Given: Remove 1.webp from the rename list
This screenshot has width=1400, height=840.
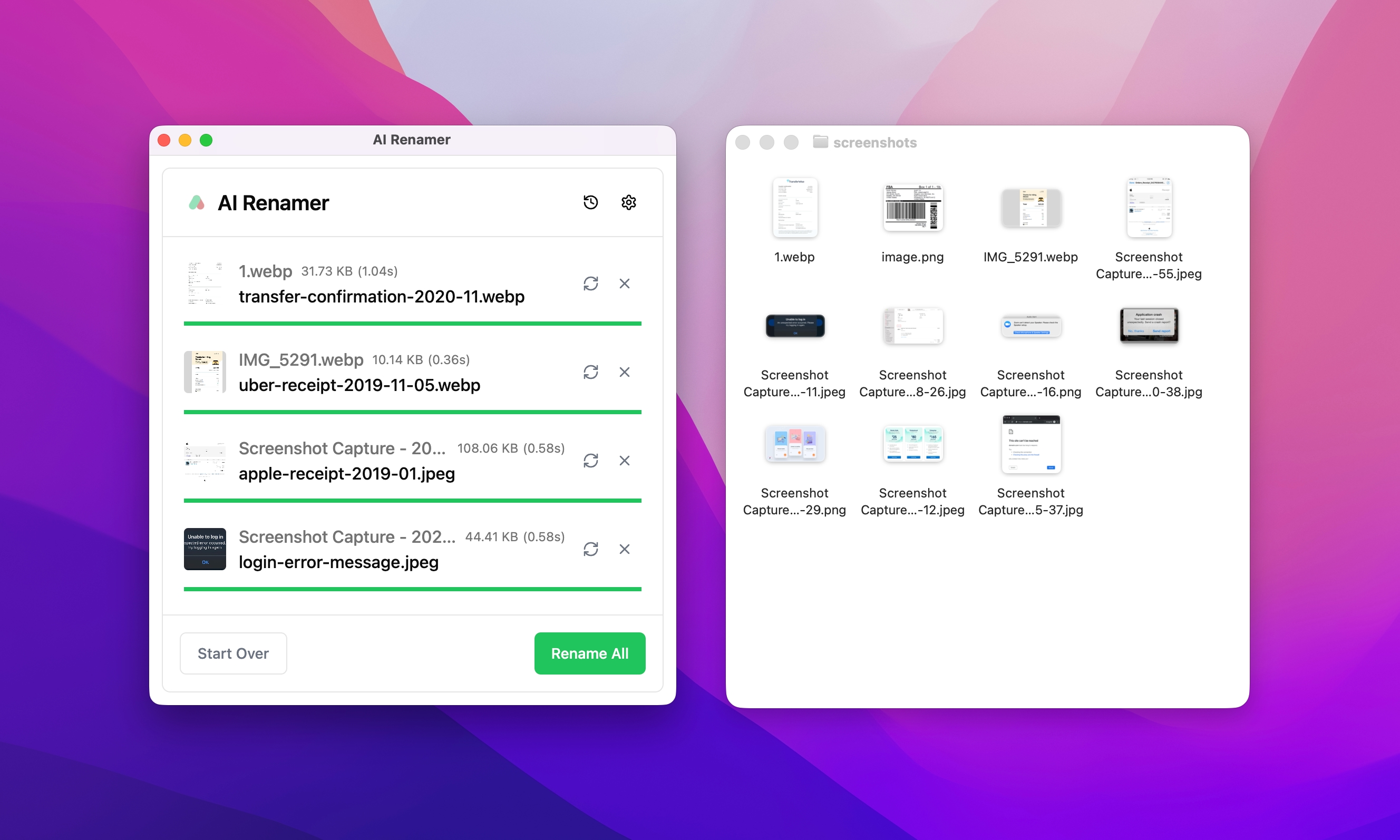Looking at the screenshot, I should click(625, 284).
